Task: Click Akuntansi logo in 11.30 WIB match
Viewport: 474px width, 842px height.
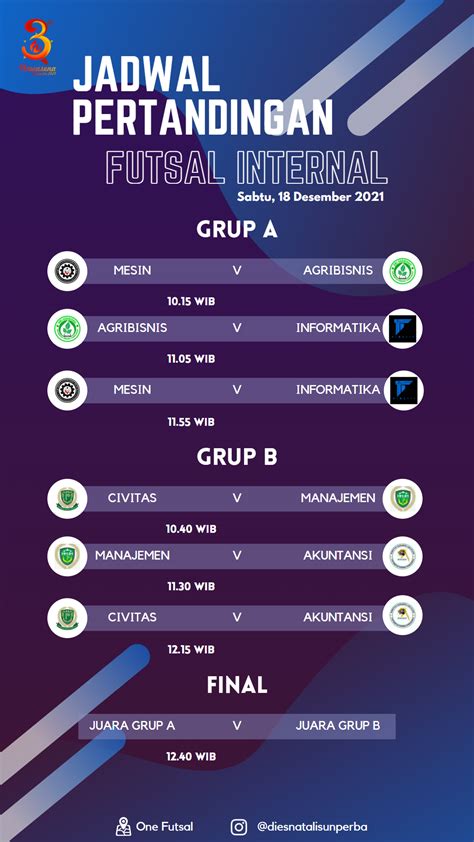Action: pos(403,556)
